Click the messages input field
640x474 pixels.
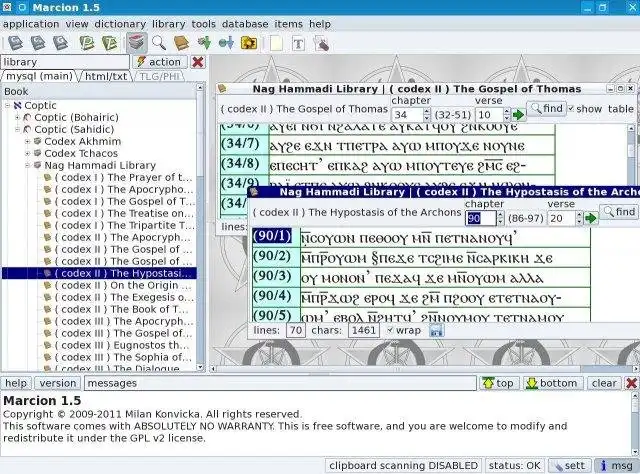[x=280, y=383]
